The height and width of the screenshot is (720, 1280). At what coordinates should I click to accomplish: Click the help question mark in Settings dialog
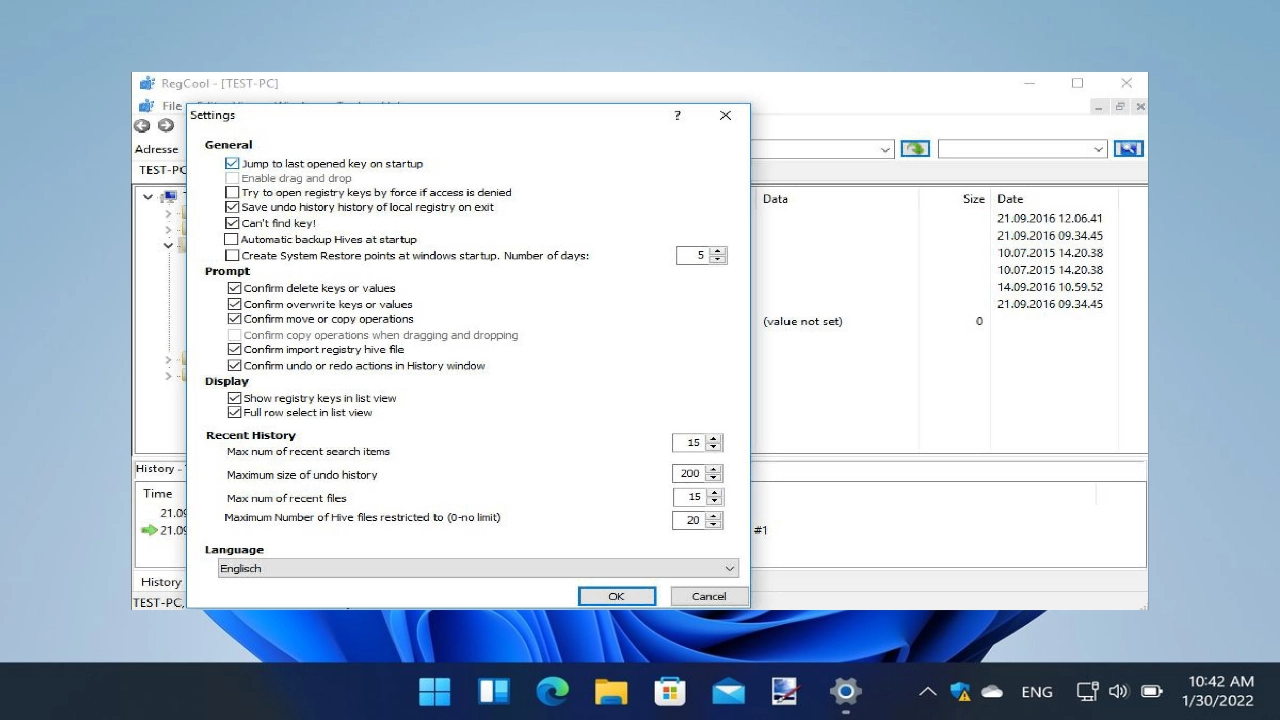(677, 116)
